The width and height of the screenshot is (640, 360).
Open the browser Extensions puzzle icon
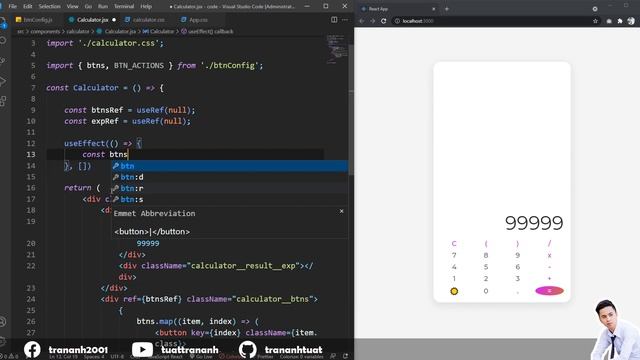coord(620,21)
